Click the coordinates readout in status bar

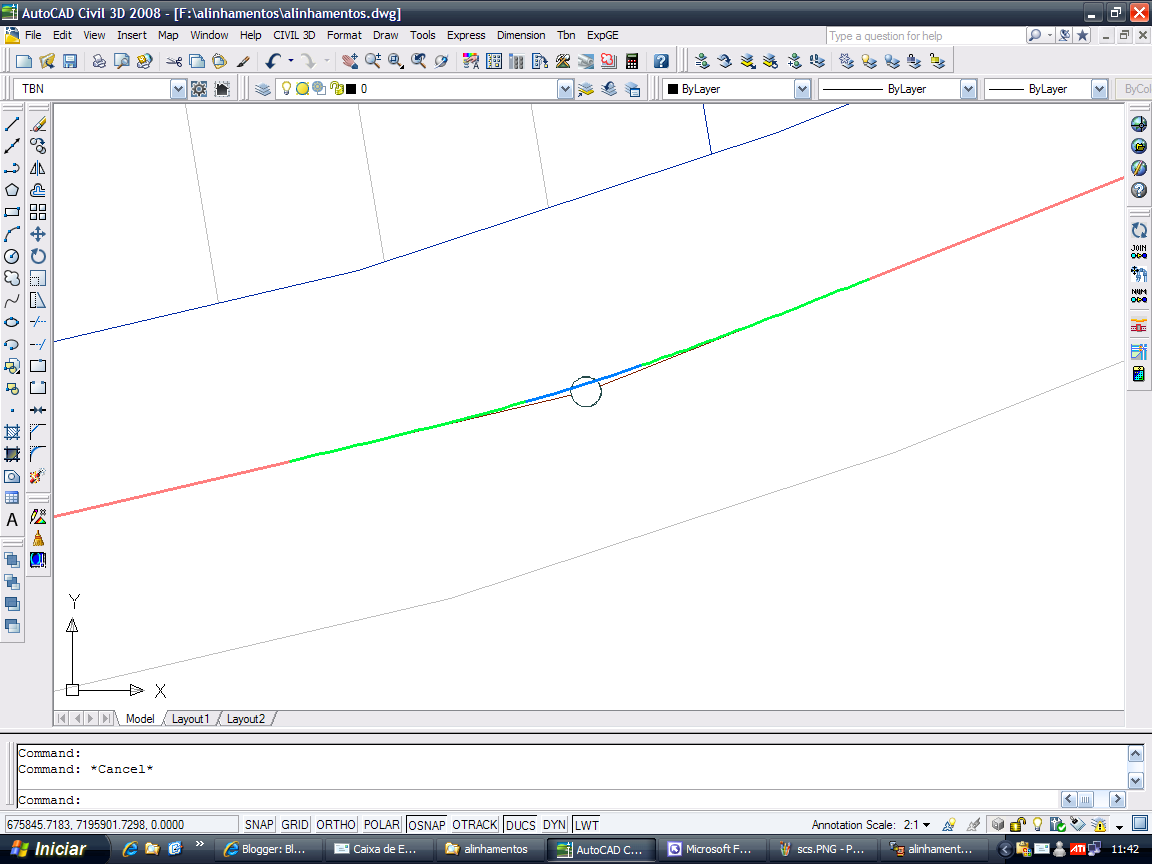tap(120, 825)
